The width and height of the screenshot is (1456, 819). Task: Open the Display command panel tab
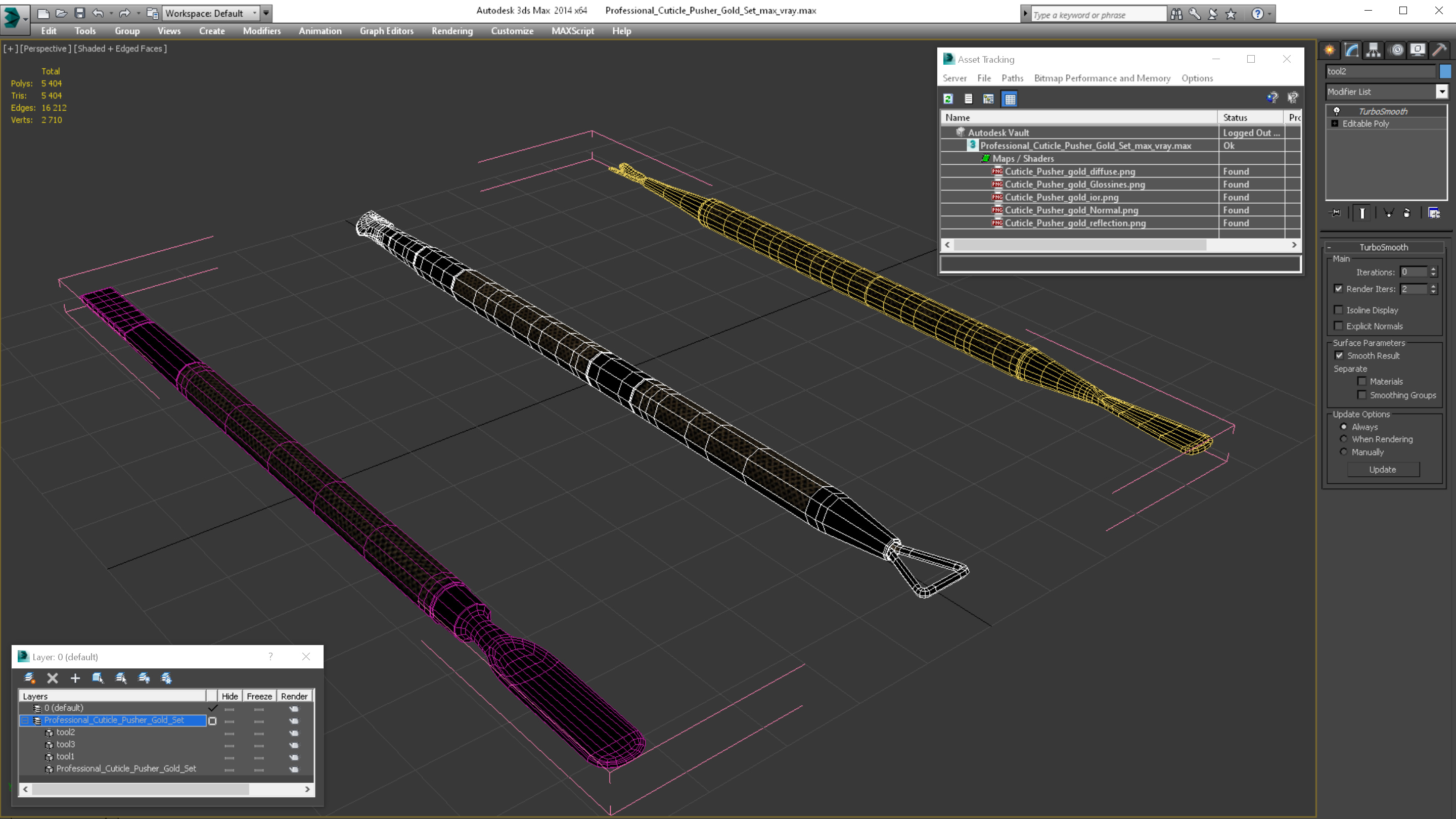[x=1418, y=51]
